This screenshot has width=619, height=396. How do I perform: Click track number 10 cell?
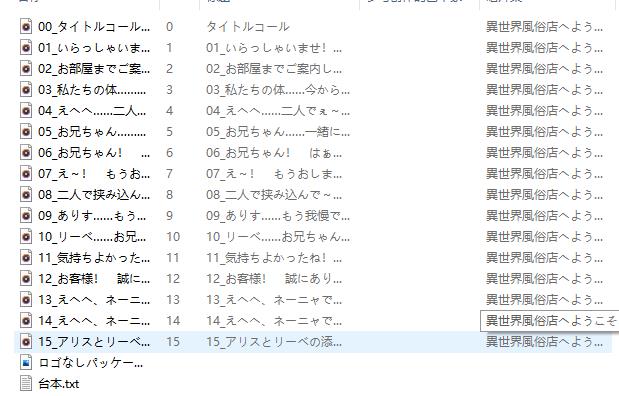[x=173, y=236]
